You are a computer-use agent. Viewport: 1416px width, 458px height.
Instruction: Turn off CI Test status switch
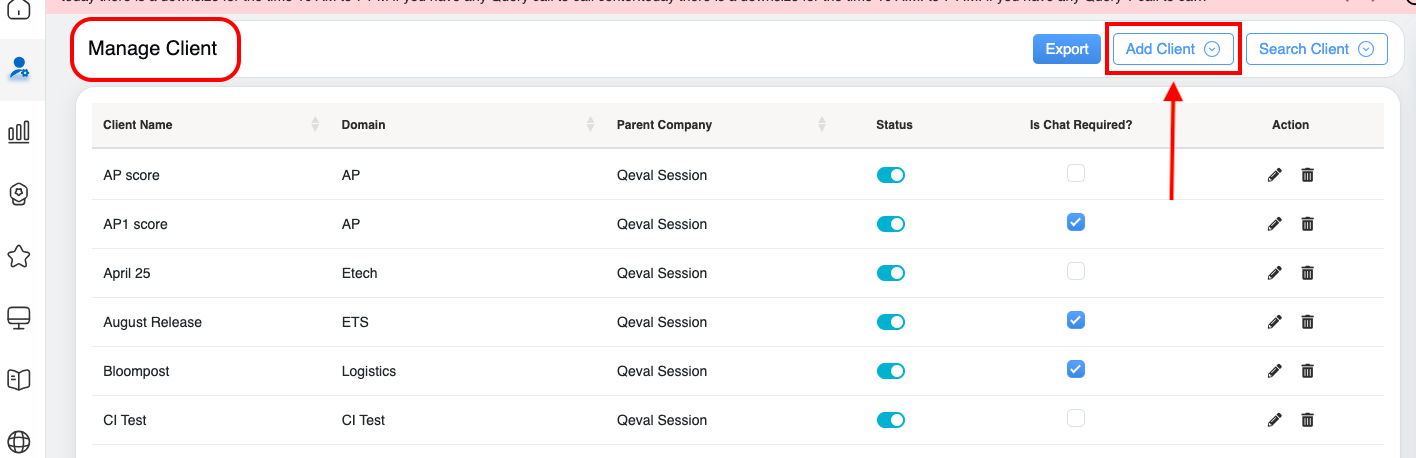coord(890,420)
